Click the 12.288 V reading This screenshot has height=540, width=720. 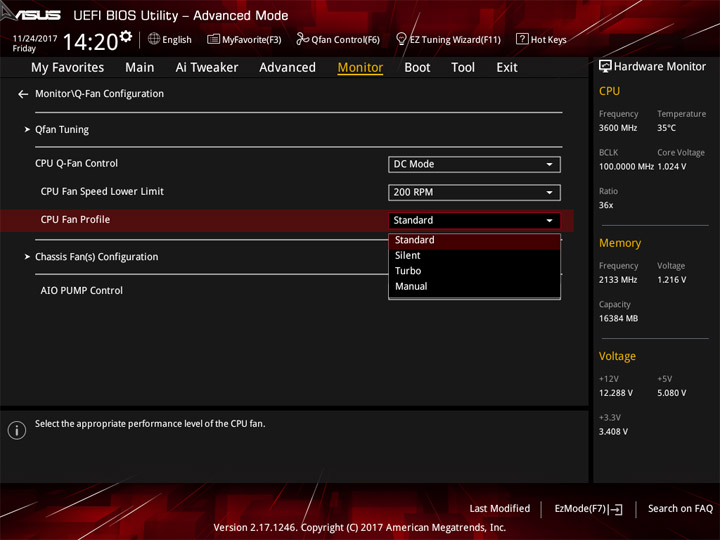616,393
